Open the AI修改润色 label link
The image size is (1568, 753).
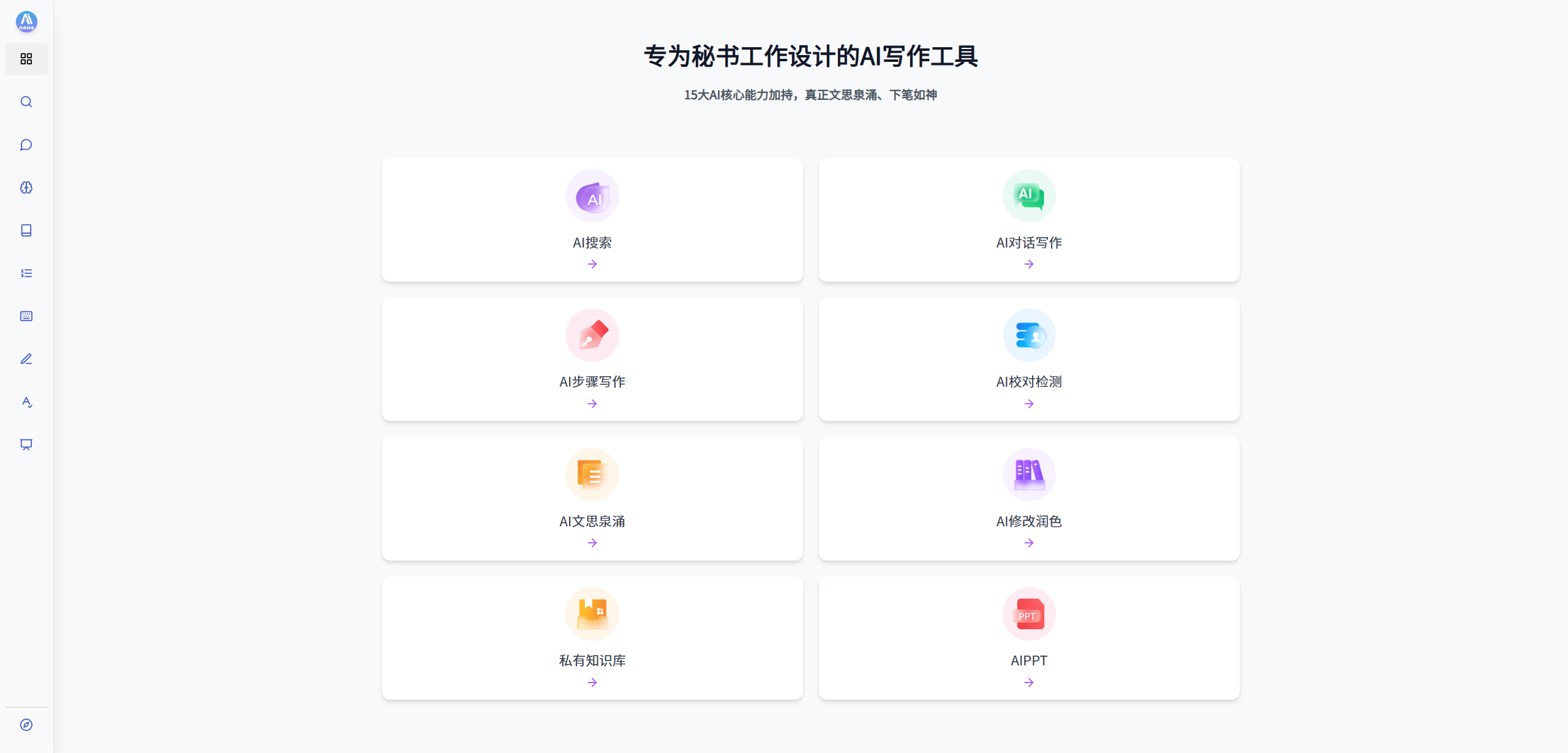(1029, 521)
